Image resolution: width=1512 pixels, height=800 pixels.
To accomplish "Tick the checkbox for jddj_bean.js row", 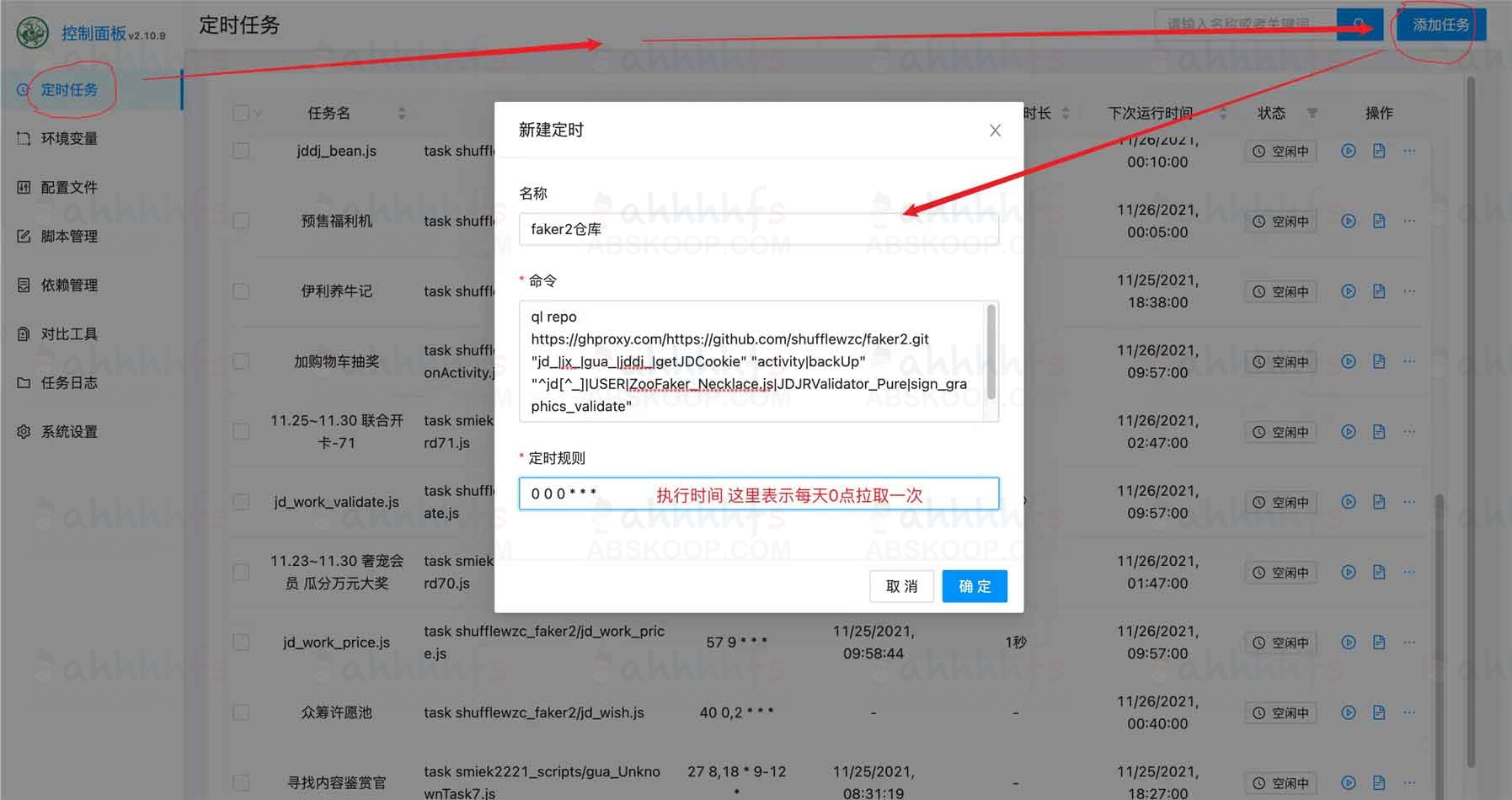I will pos(241,152).
